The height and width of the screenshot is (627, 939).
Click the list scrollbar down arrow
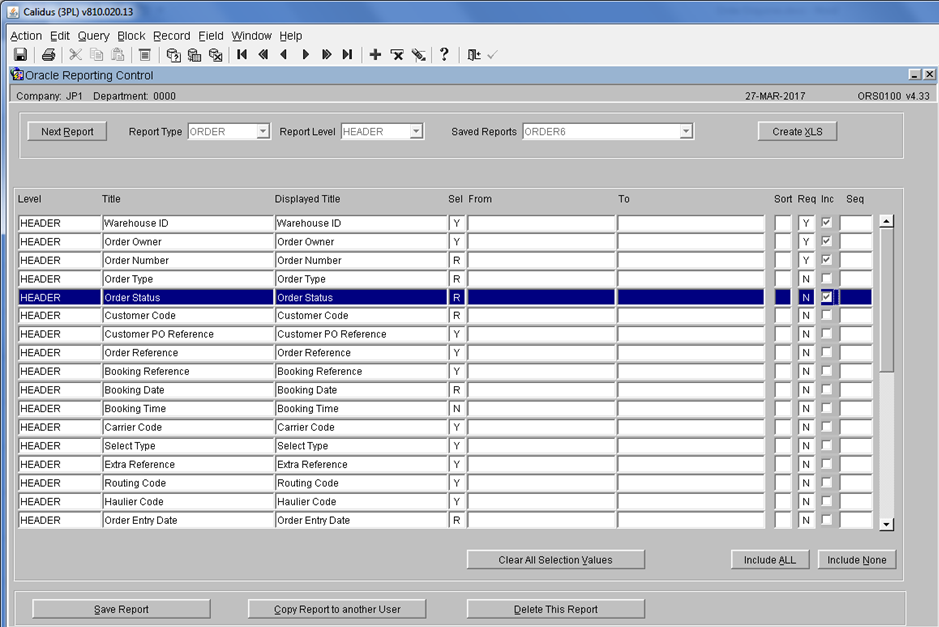(886, 524)
